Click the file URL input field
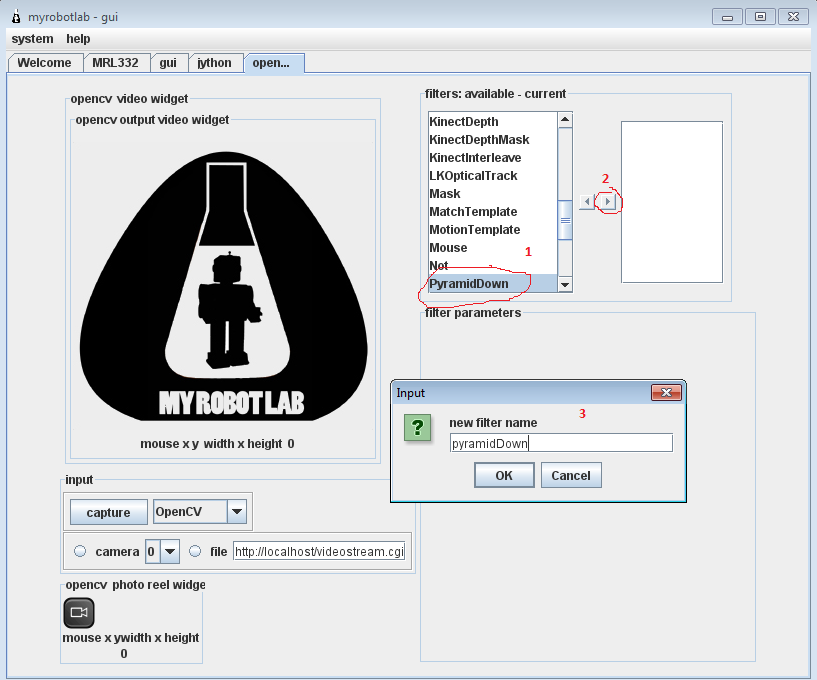Image resolution: width=817 pixels, height=680 pixels. [x=319, y=551]
